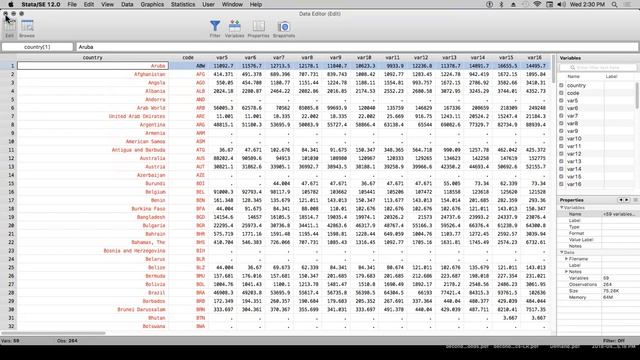640x360 pixels.
Task: Toggle checkbox for variable var15
Action: click(561, 177)
